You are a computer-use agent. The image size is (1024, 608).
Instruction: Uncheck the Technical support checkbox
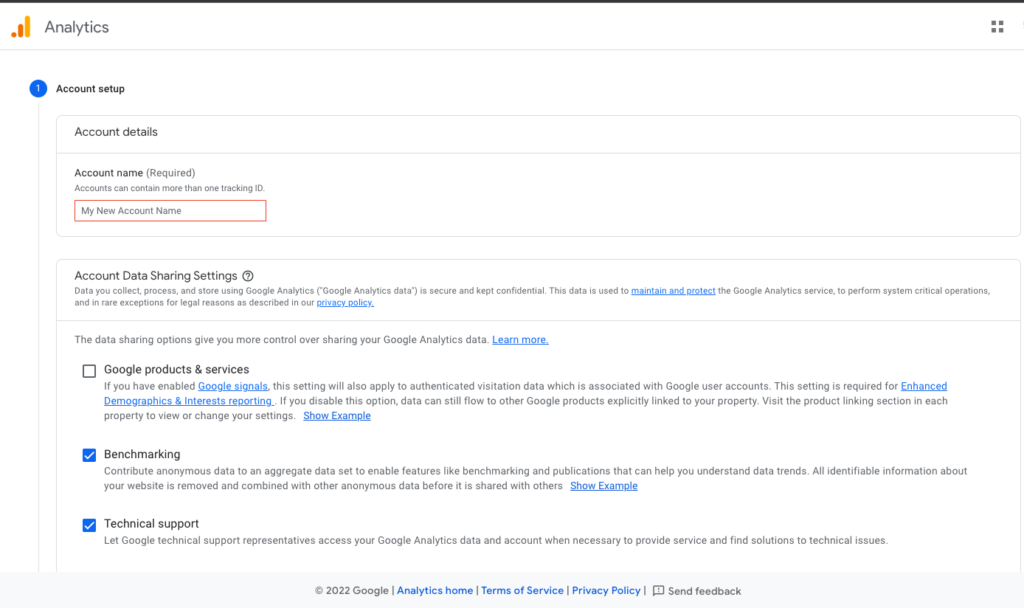[89, 525]
